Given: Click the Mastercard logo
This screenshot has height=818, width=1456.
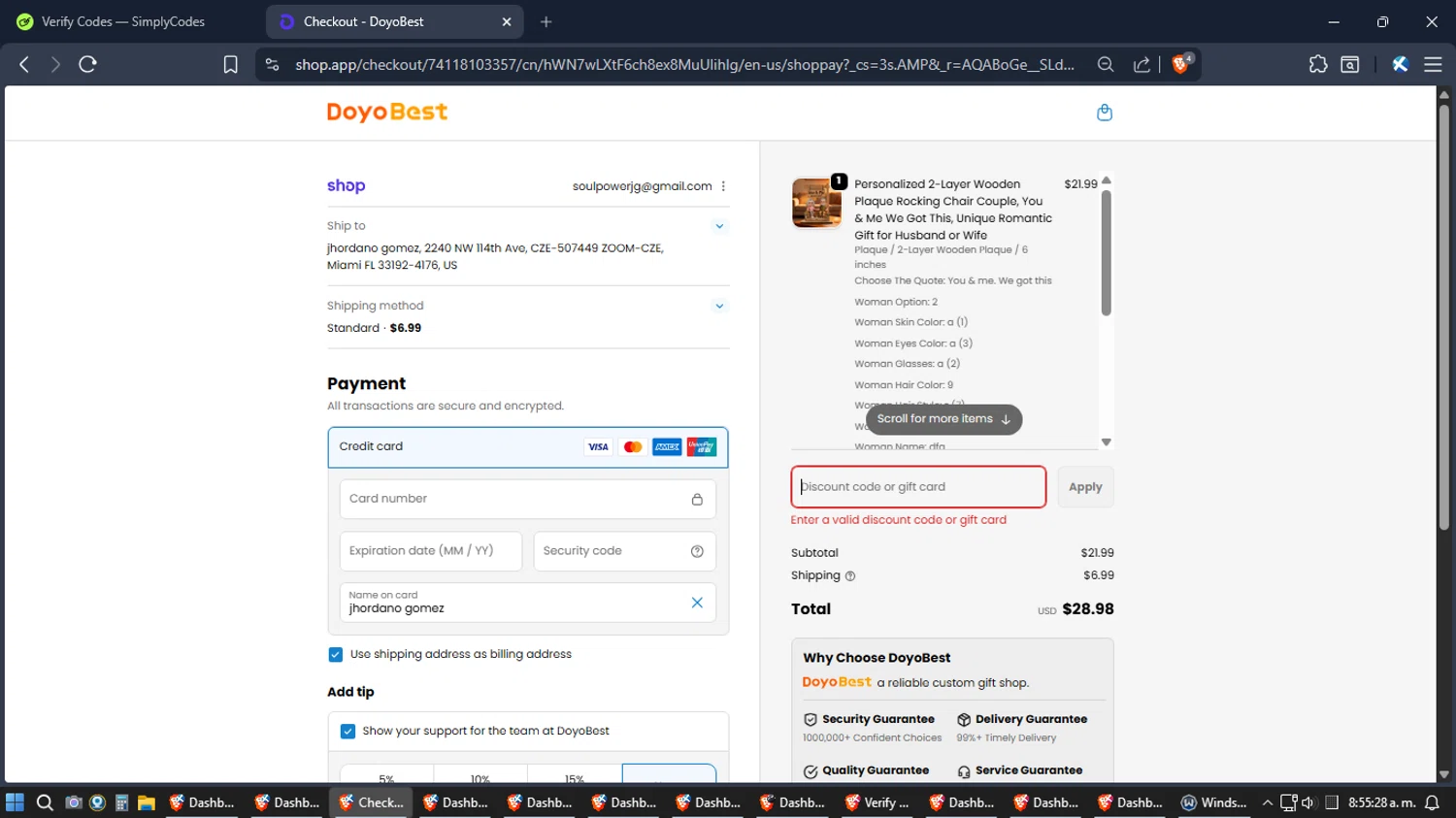Looking at the screenshot, I should [x=633, y=447].
